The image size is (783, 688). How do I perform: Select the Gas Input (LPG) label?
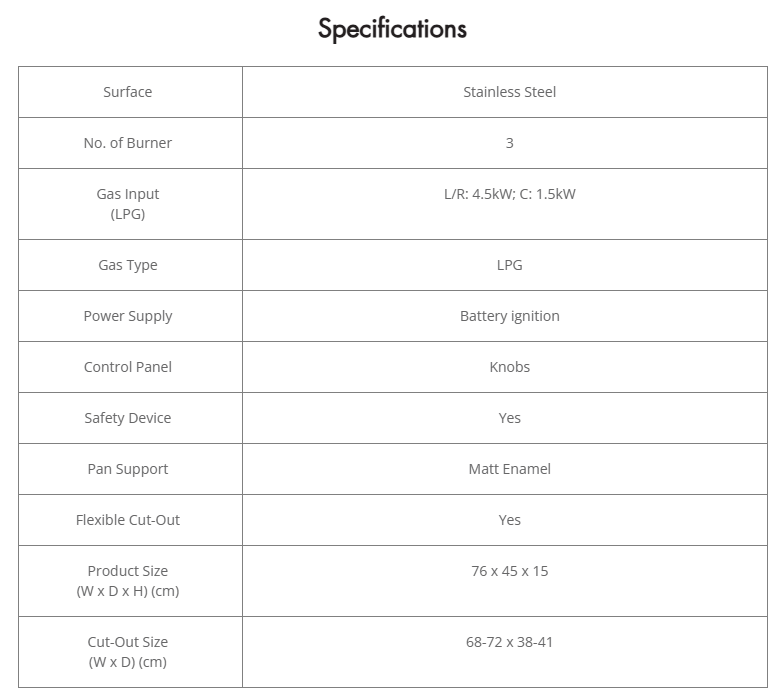click(x=128, y=204)
